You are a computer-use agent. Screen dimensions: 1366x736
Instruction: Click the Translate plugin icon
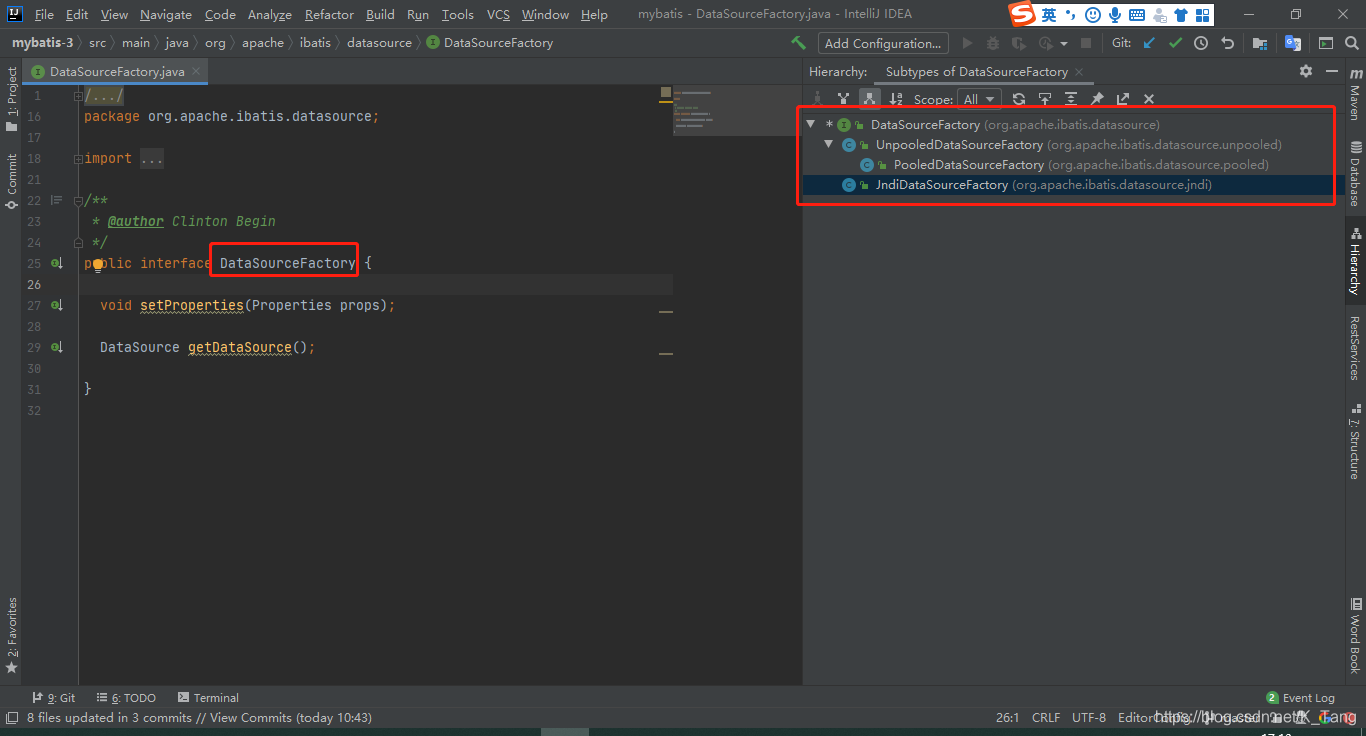click(x=1293, y=43)
